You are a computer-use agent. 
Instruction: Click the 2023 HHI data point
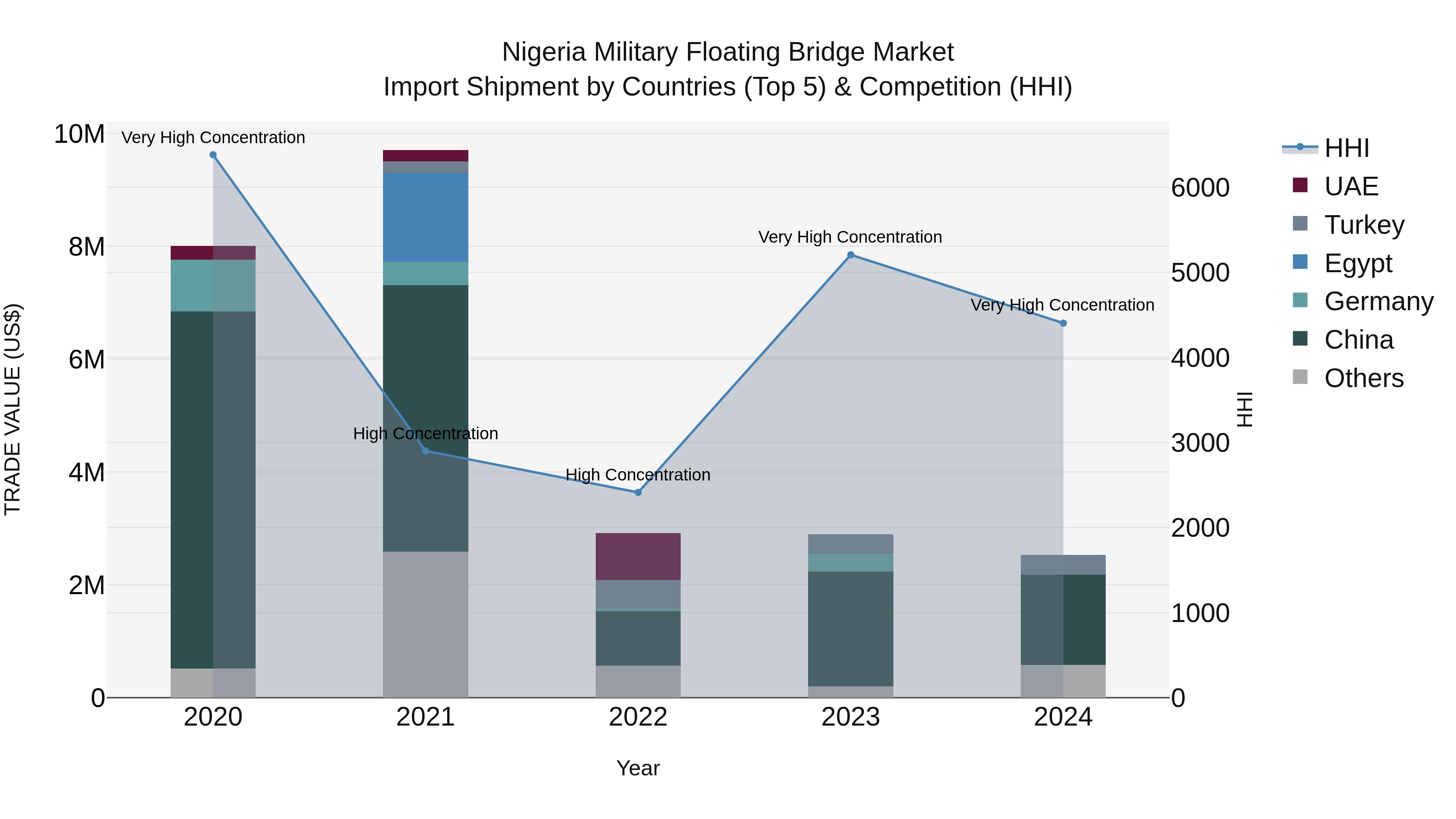[x=851, y=255]
